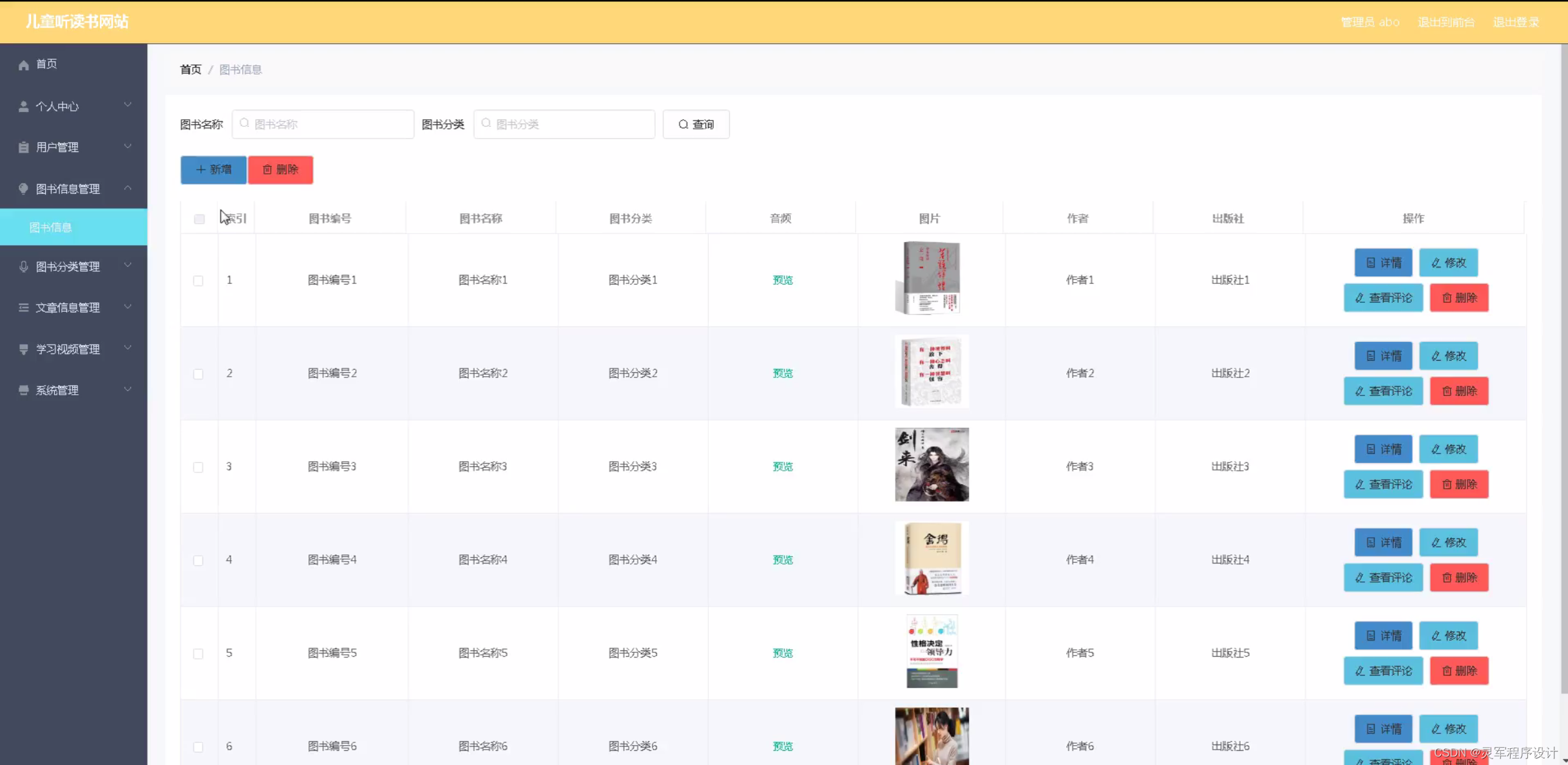Open the 学习视频管理 sidebar menu
Viewport: 1568px width, 765px height.
pyautogui.click(x=68, y=349)
